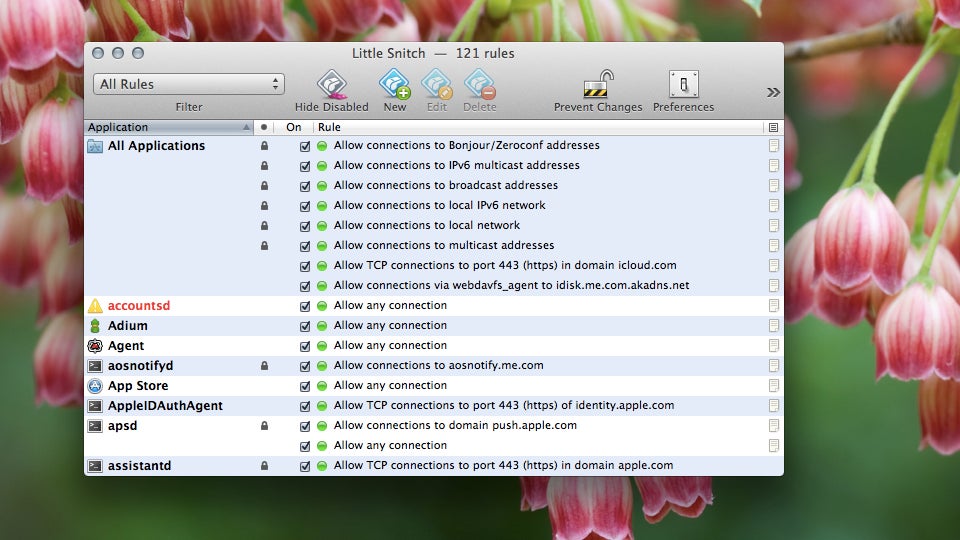The width and height of the screenshot is (960, 540).
Task: Open notes icon for Bonjour/Zeroconf rule
Action: 773,146
